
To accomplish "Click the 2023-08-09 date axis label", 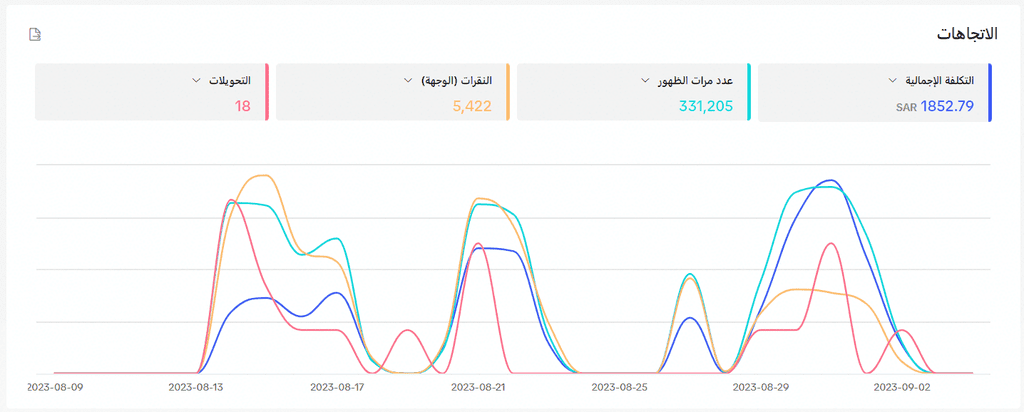I will (55, 387).
